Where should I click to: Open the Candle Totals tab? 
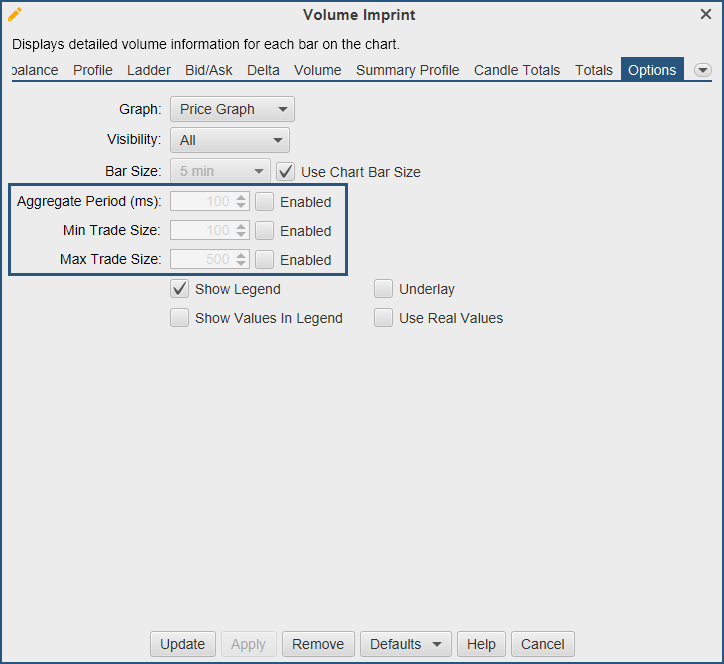517,70
